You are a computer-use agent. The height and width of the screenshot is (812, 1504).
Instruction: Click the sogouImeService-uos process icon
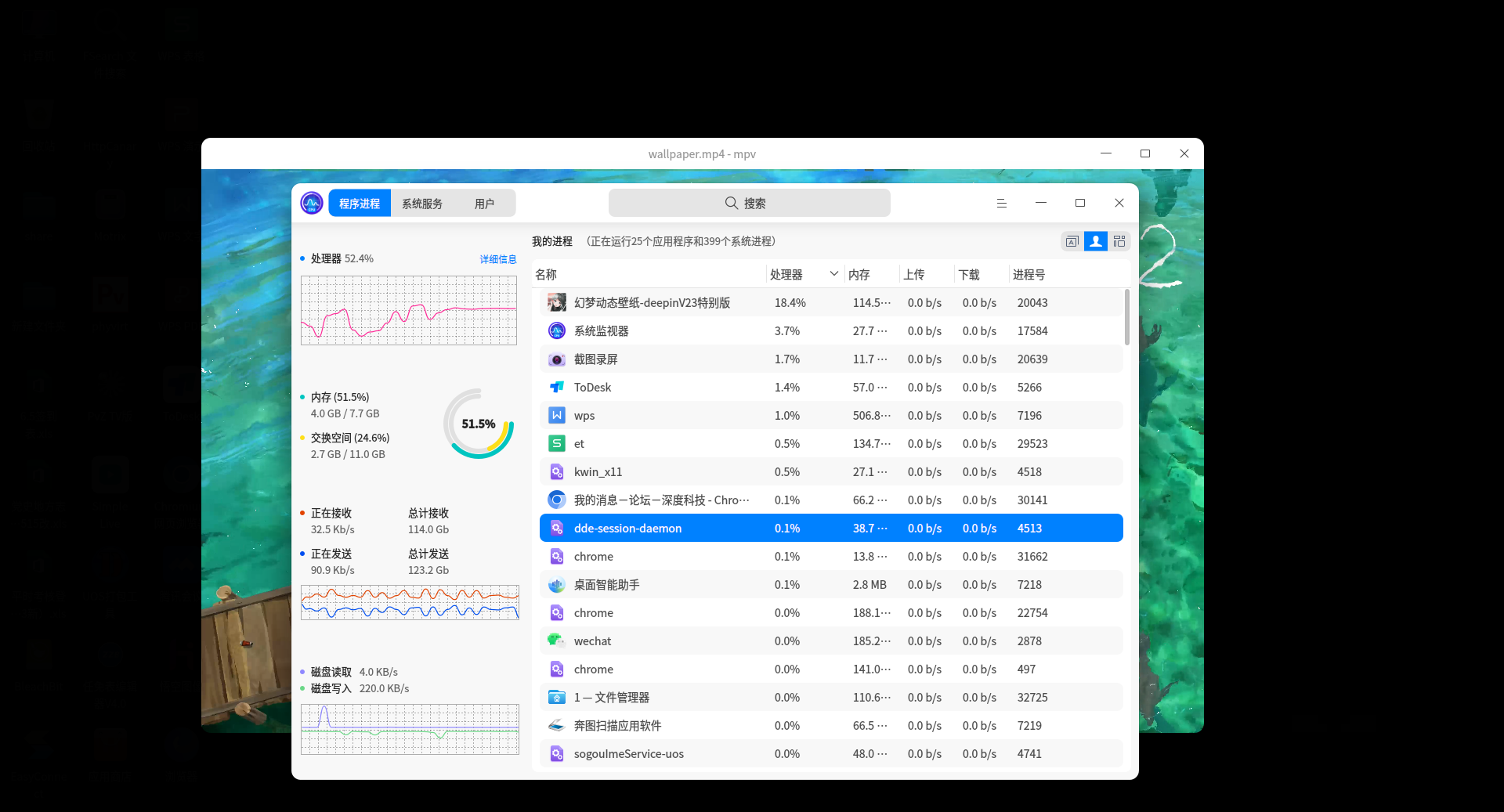pyautogui.click(x=557, y=753)
